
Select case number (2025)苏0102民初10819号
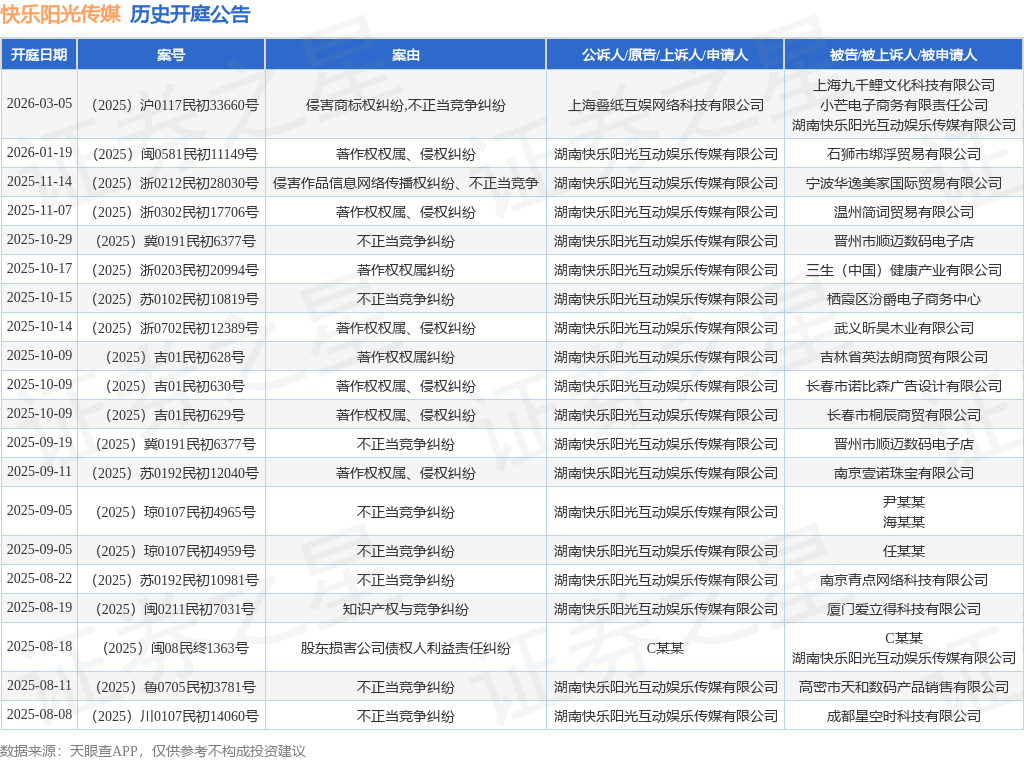coord(172,300)
